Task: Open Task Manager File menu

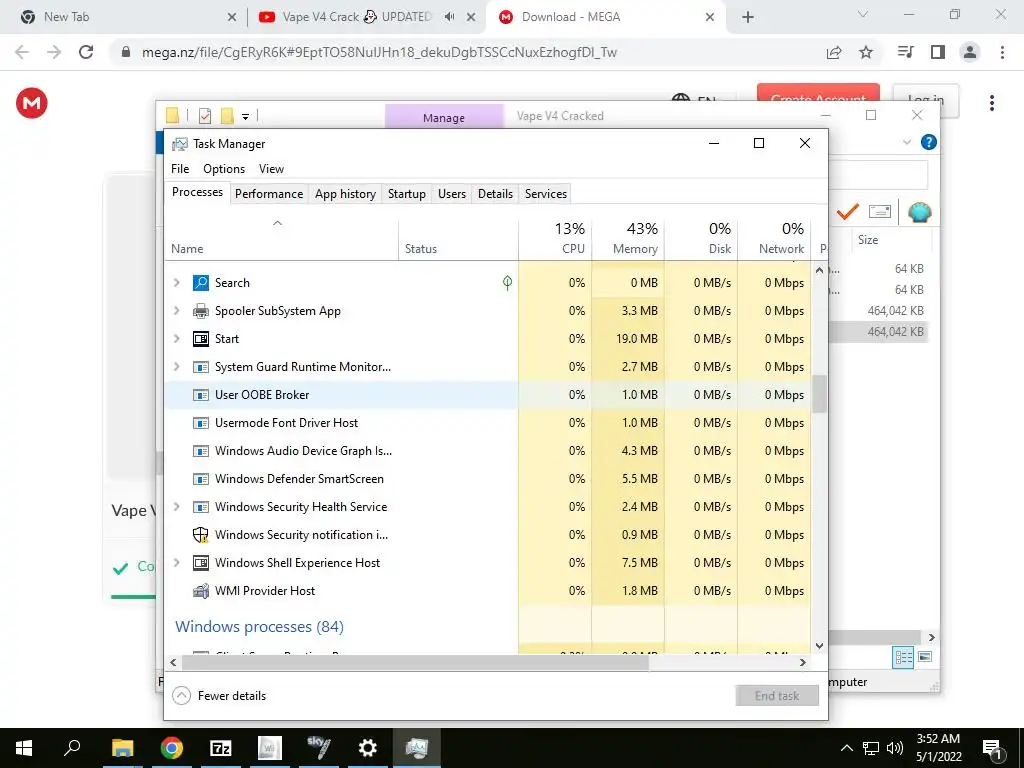Action: click(180, 168)
